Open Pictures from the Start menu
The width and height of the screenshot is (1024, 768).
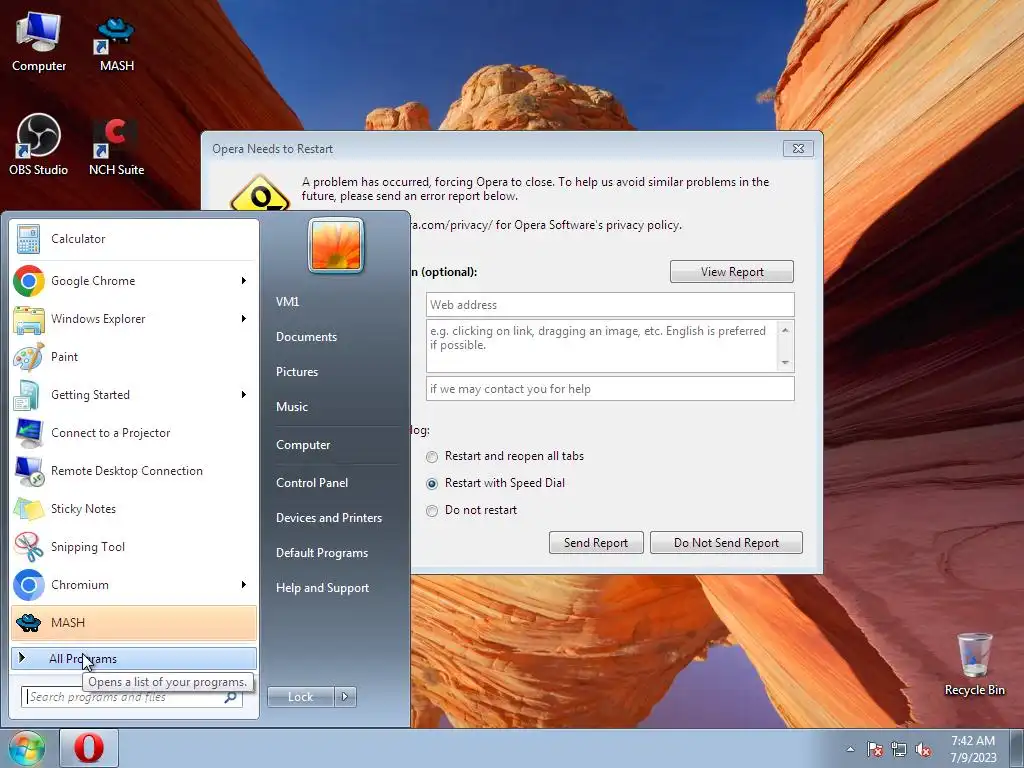297,372
